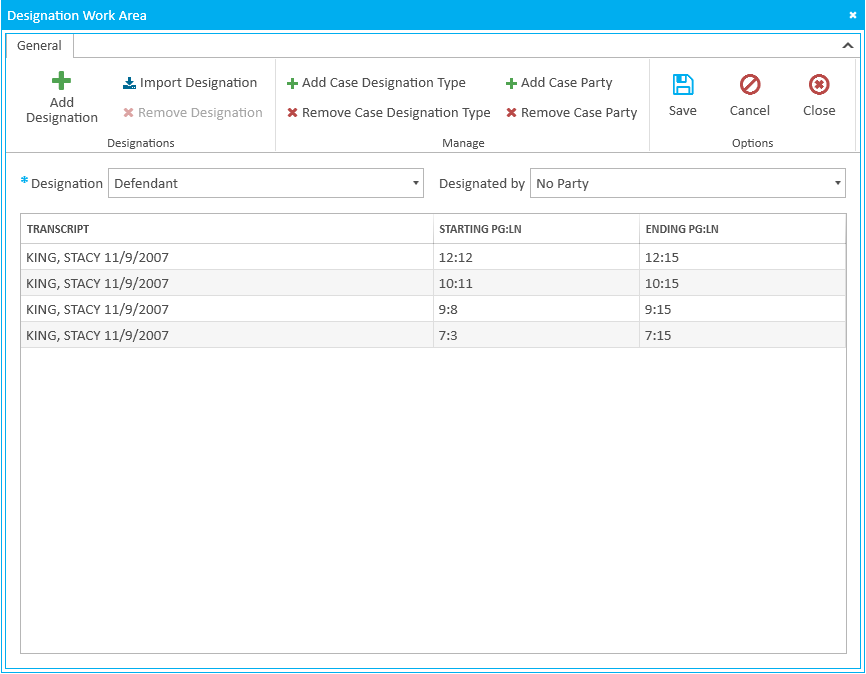The width and height of the screenshot is (866, 674).
Task: Click the Import Designation label
Action: 198,83
